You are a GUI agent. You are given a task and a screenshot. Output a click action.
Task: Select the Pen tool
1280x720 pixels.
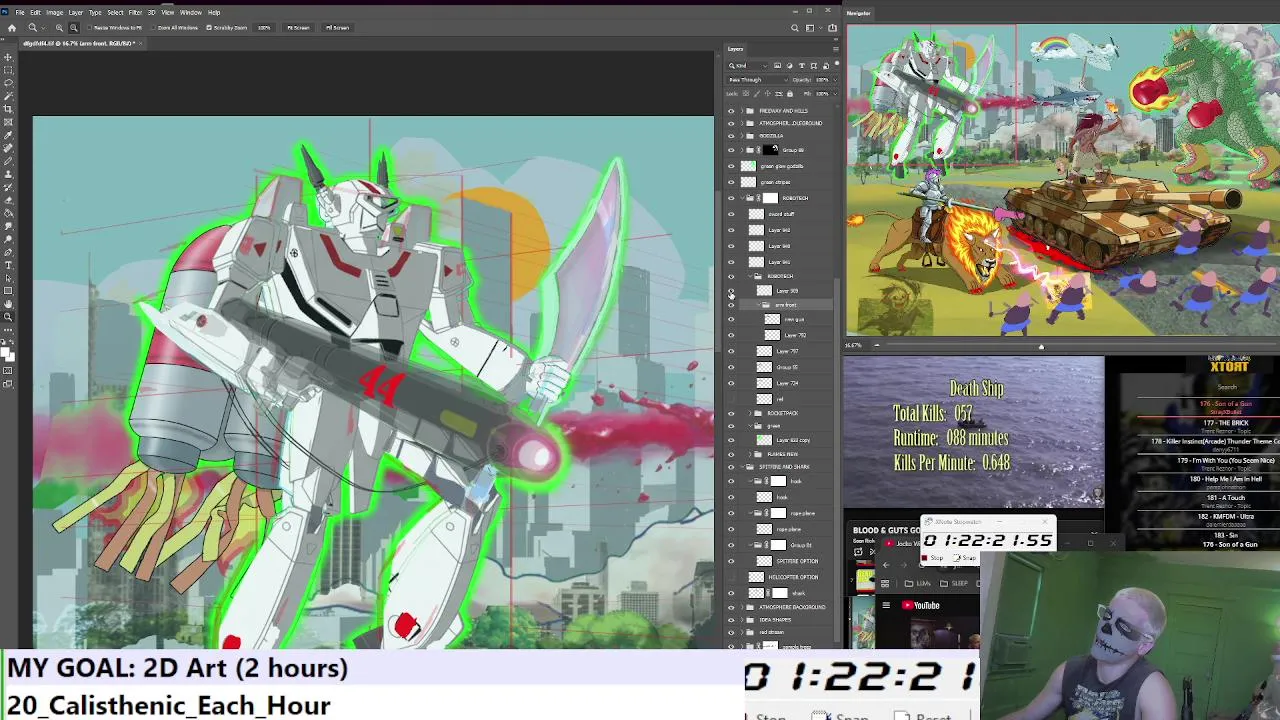[x=8, y=252]
